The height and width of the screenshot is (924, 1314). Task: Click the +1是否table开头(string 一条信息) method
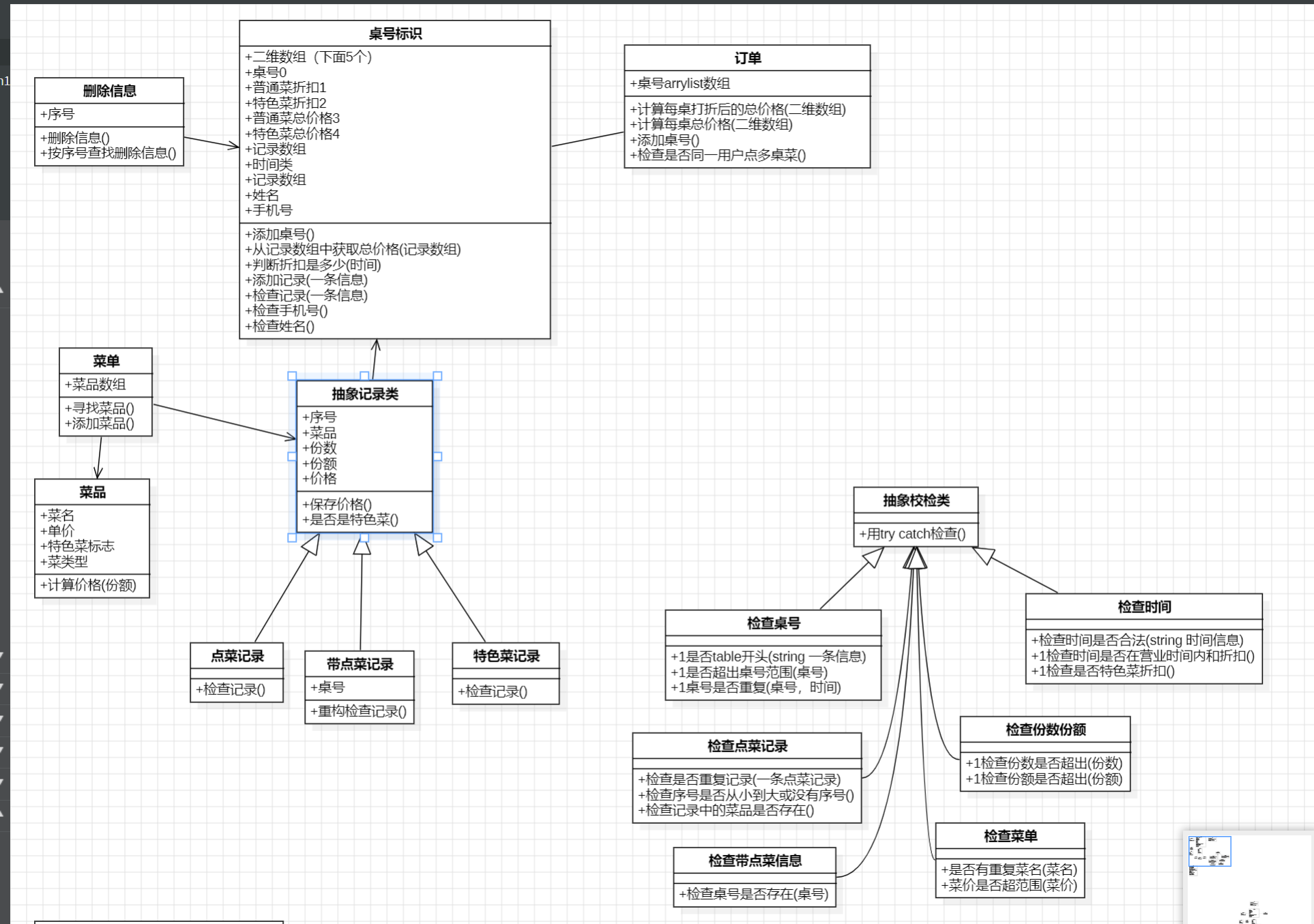point(768,657)
